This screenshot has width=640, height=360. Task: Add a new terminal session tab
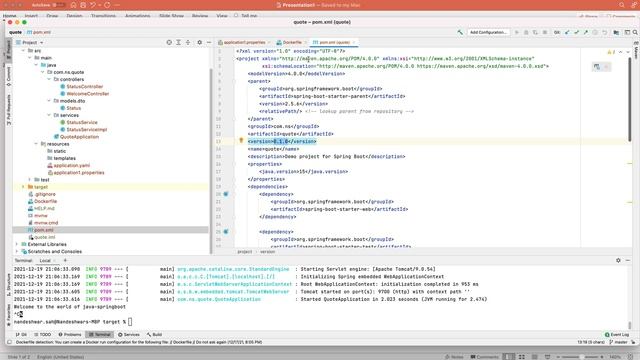65,260
